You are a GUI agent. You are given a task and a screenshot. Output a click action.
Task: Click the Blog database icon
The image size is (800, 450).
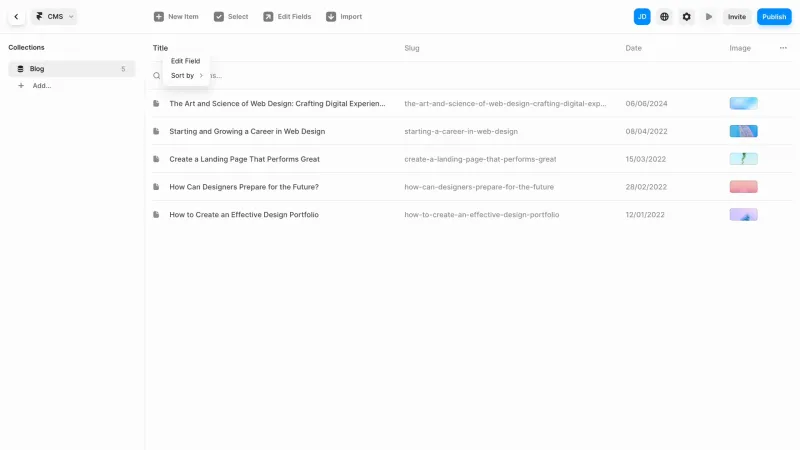20,69
